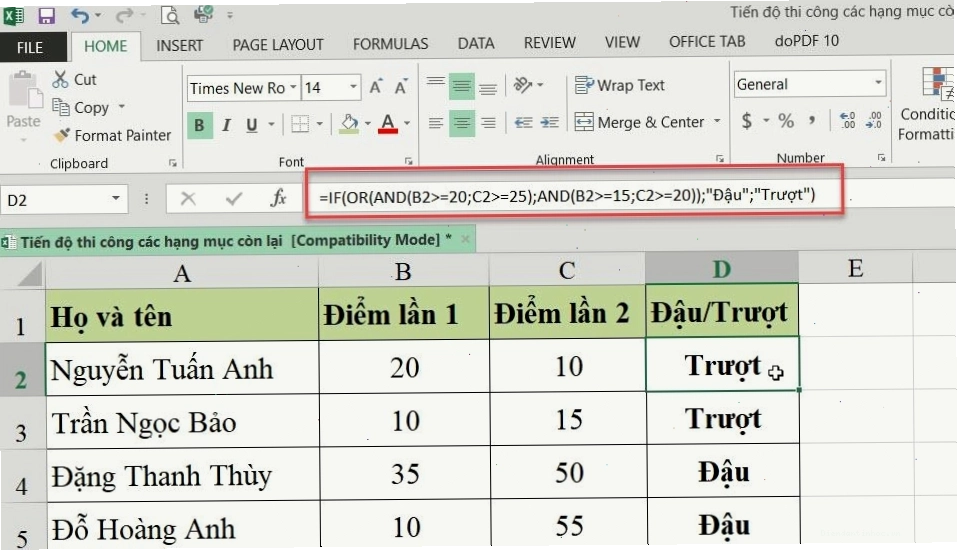Expand the General number format list
The image size is (957, 550).
878,82
